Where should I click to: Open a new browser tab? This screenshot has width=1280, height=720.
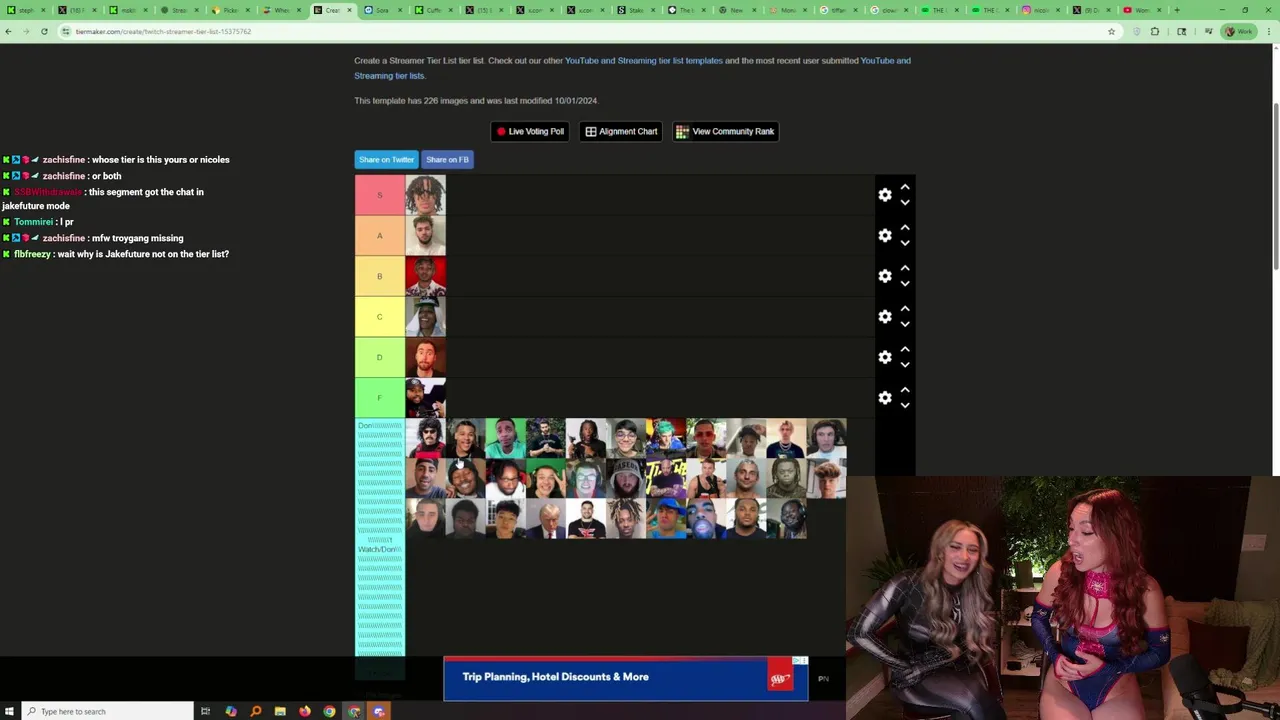pos(1177,10)
